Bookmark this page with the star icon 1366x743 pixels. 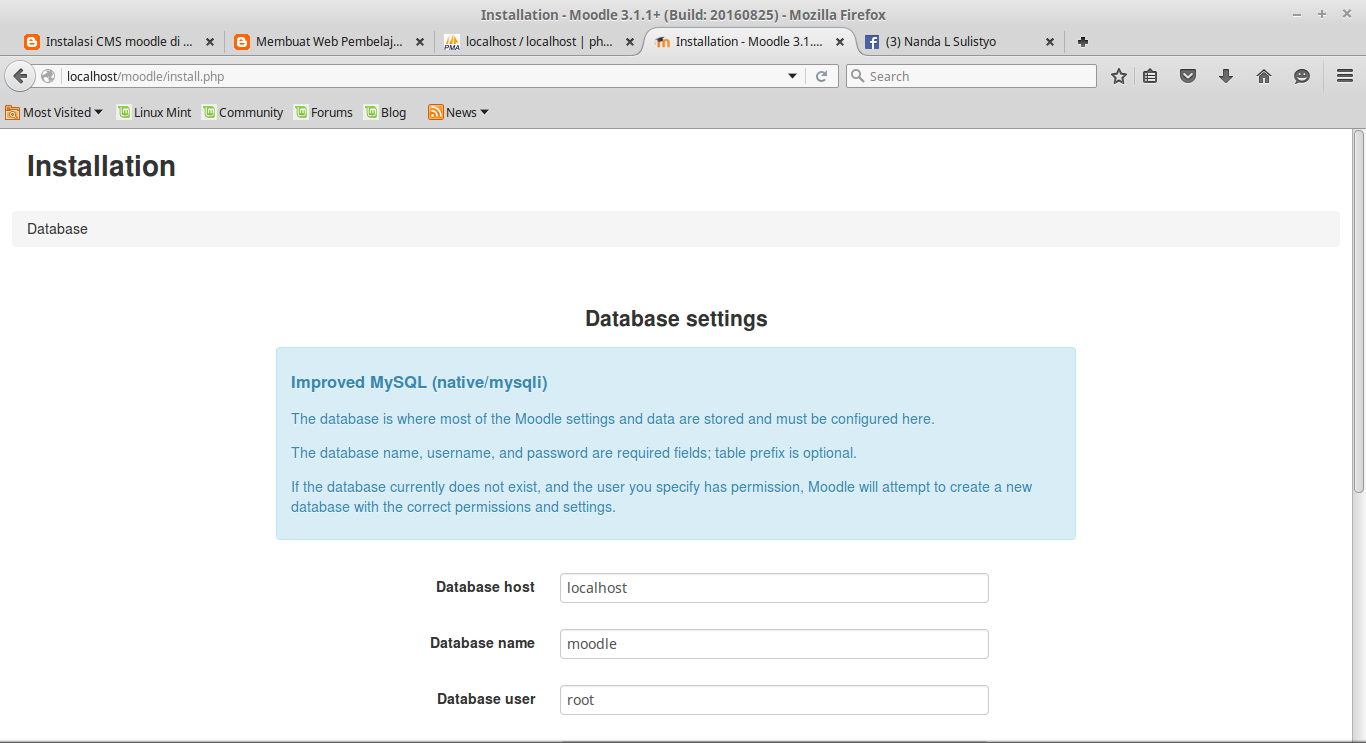click(x=1119, y=76)
